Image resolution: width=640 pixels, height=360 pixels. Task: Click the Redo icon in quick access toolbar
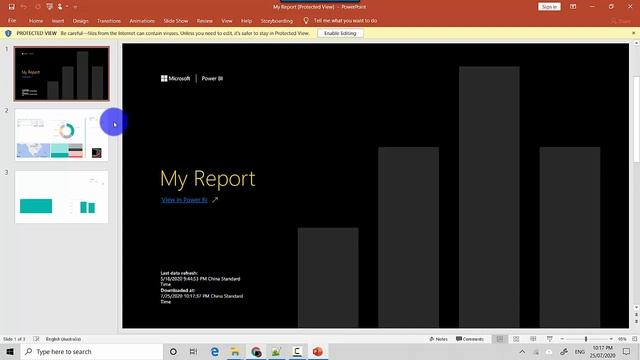[38, 7]
